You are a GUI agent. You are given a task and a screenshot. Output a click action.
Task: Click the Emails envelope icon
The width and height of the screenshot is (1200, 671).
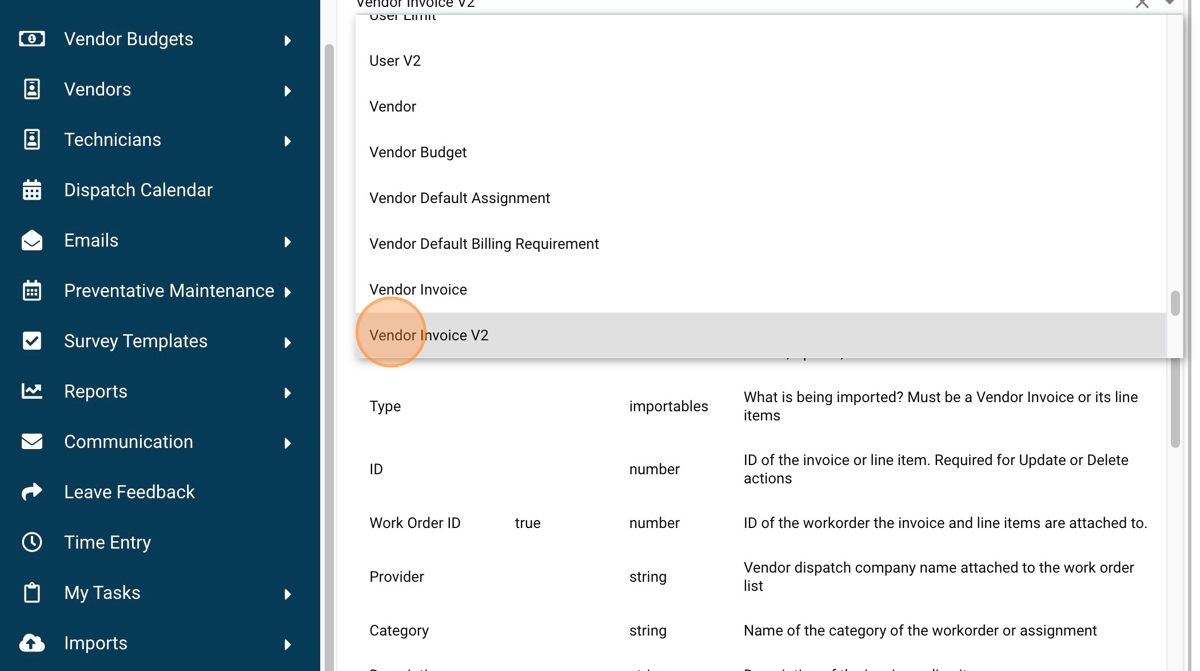pos(32,240)
